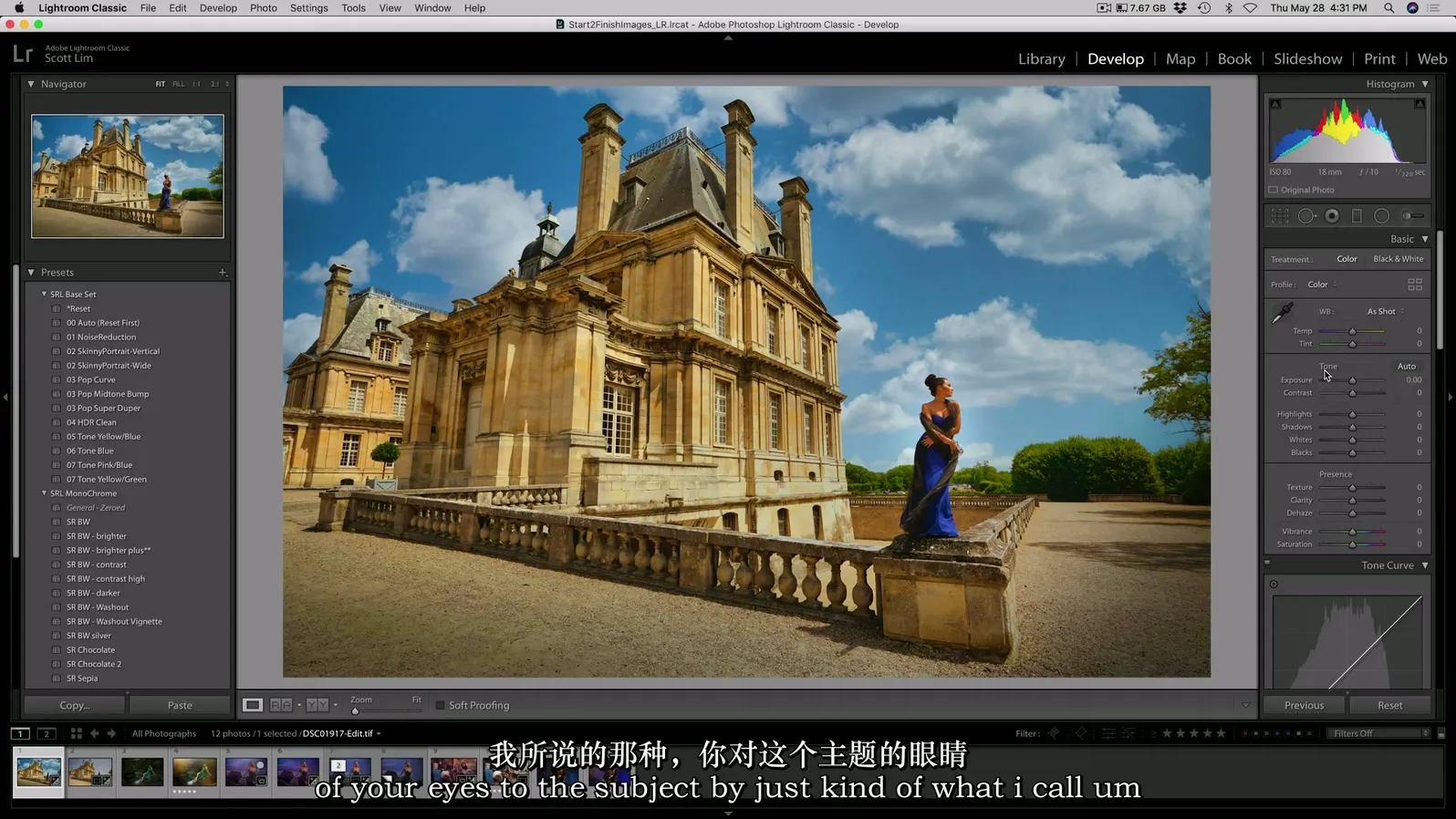Screen dimensions: 1456x819
Task: Click the Reset button
Action: coord(1389,705)
